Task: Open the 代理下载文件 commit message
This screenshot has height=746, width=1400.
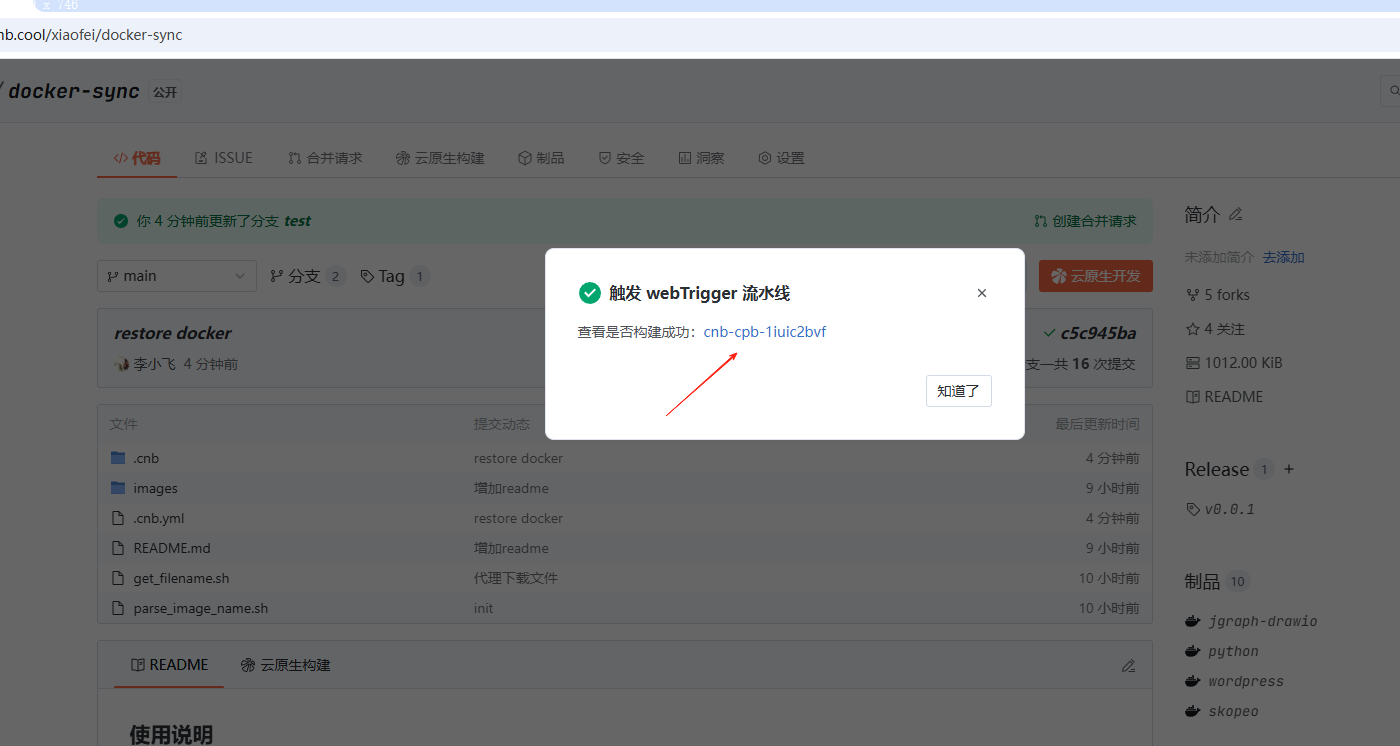Action: coord(516,578)
